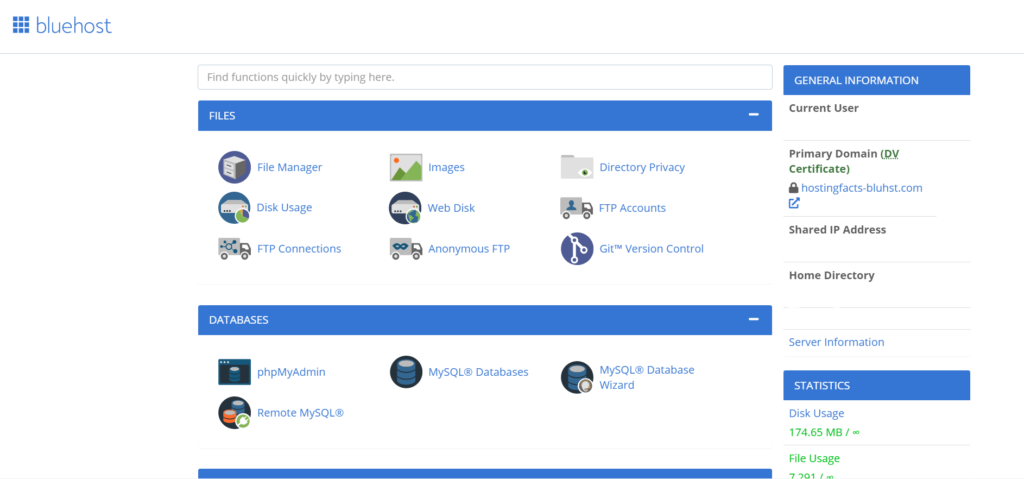Click the Current User label
Screen dimensions: 1024x479
click(824, 108)
